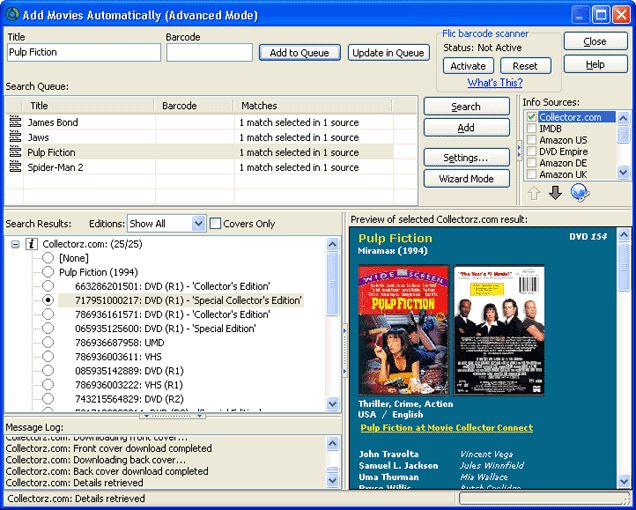
Task: Open the Pulp Fiction back cover thumbnail
Action: click(499, 329)
